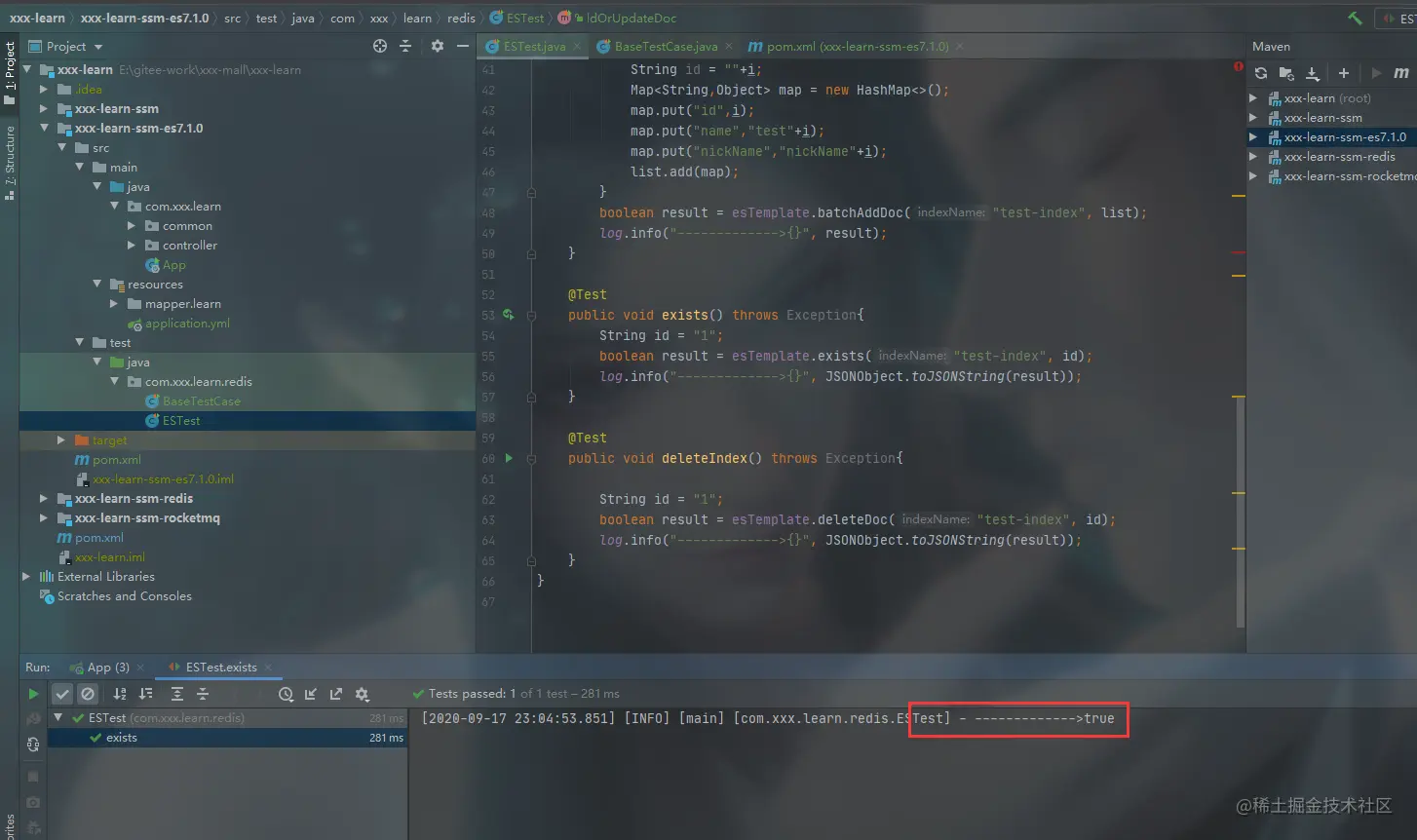Collapse the exists() method code fold
Viewport: 1417px width, 840px height.
click(531, 316)
